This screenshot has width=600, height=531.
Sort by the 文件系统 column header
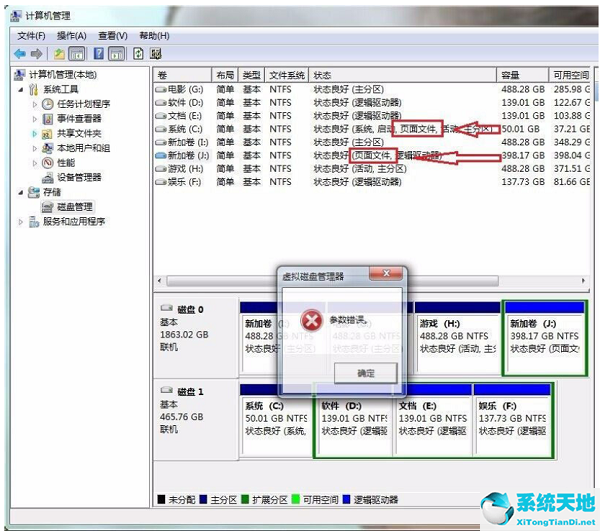[x=287, y=75]
